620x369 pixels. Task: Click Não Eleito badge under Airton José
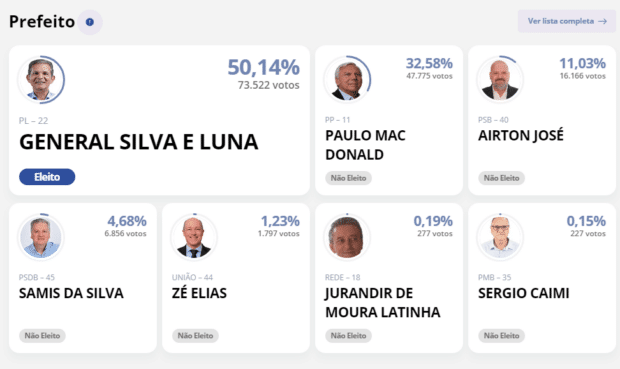click(501, 178)
